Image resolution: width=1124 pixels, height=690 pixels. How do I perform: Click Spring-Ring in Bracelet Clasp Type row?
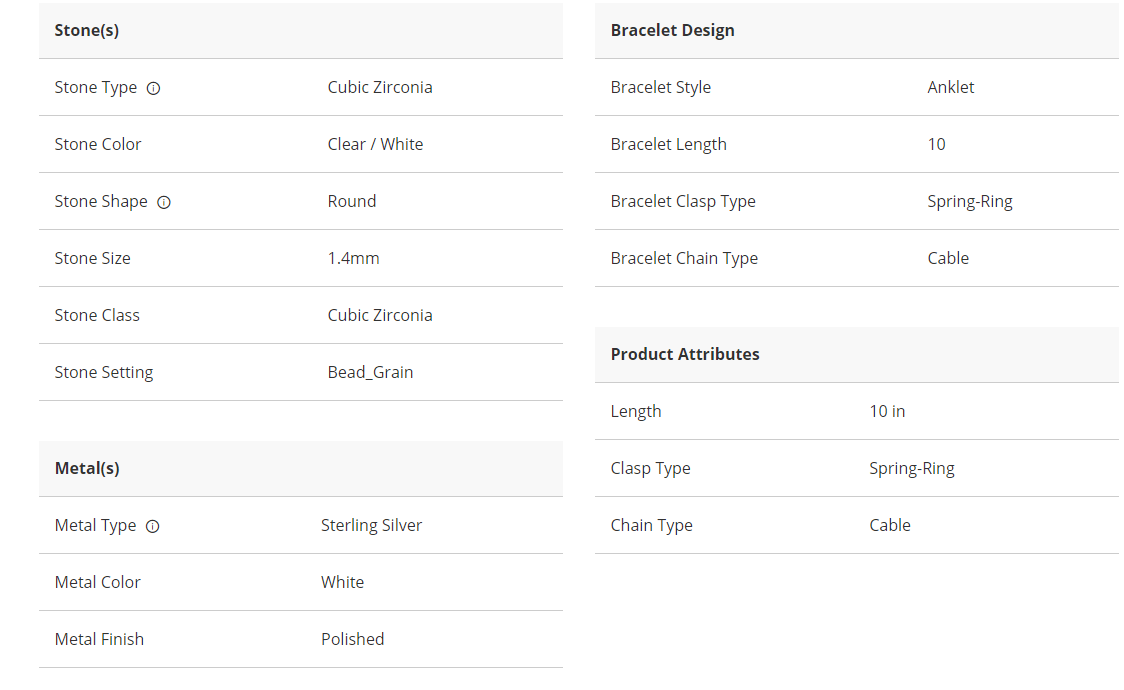tap(969, 201)
